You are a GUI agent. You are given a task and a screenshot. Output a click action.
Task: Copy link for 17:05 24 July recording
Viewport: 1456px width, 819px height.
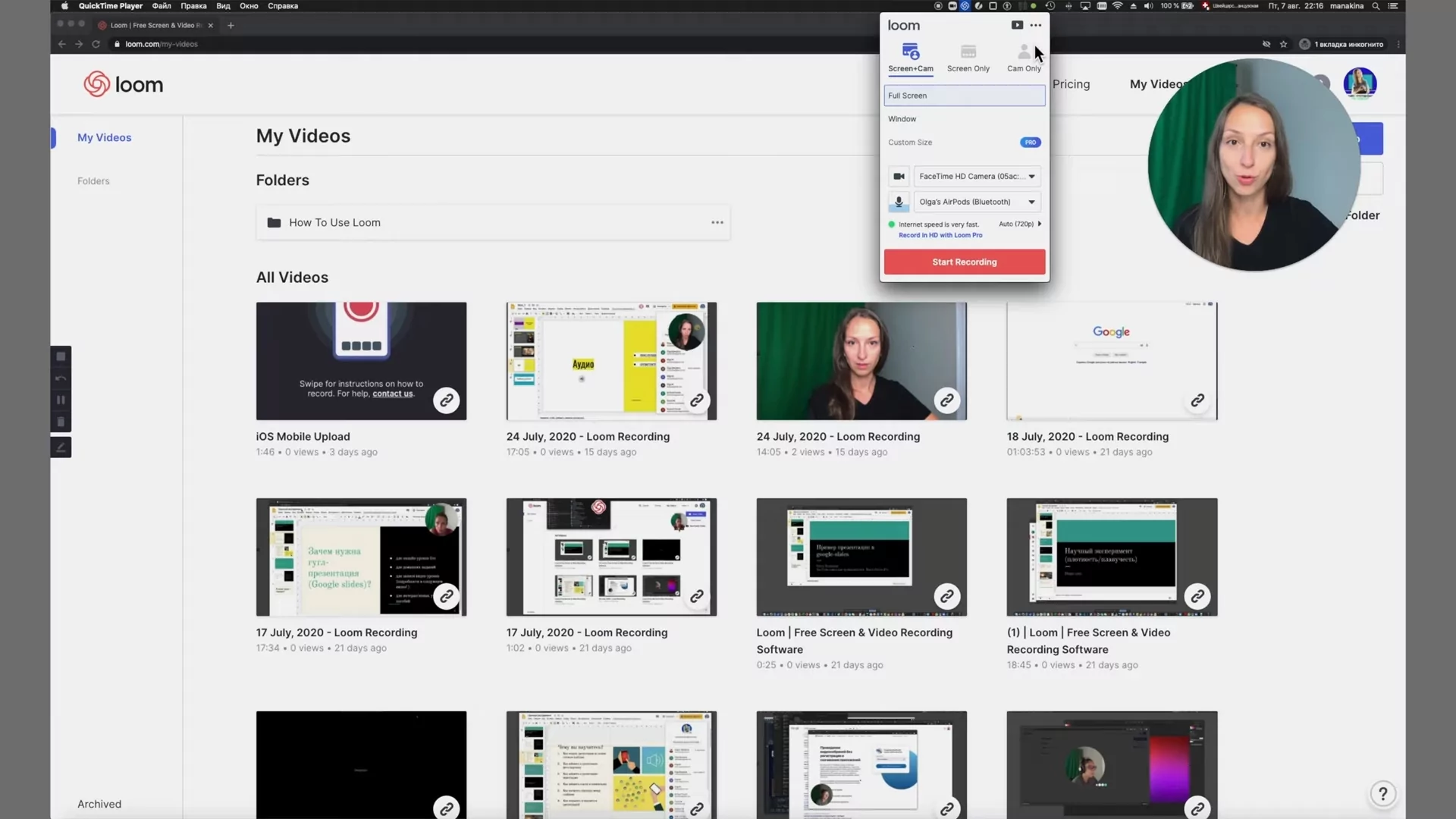pyautogui.click(x=697, y=400)
